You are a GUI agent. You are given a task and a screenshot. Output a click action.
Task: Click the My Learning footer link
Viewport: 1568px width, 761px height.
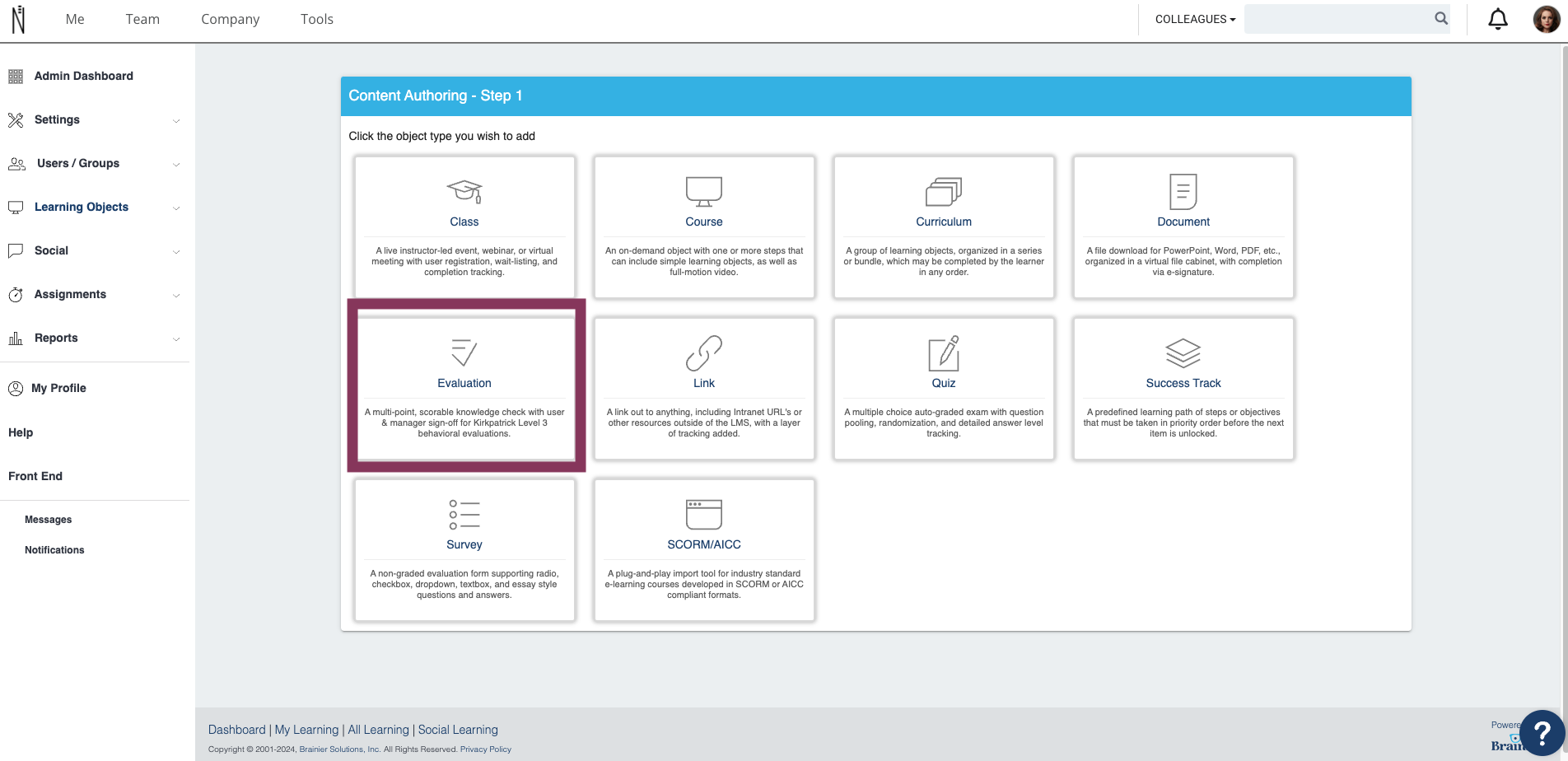point(306,730)
